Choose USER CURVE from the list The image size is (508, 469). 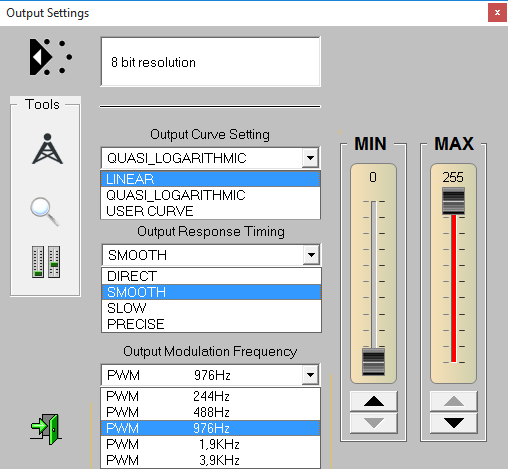pyautogui.click(x=210, y=211)
